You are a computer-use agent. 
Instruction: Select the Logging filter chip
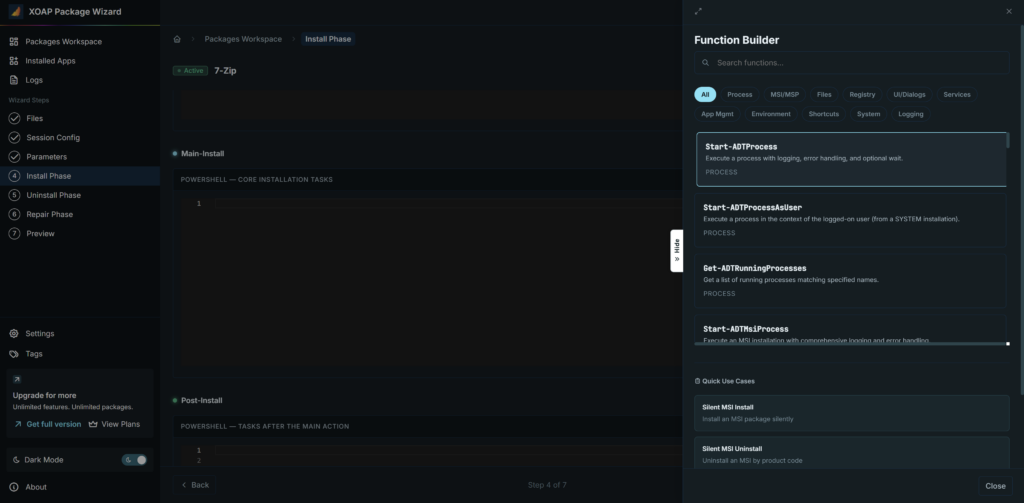coord(910,114)
